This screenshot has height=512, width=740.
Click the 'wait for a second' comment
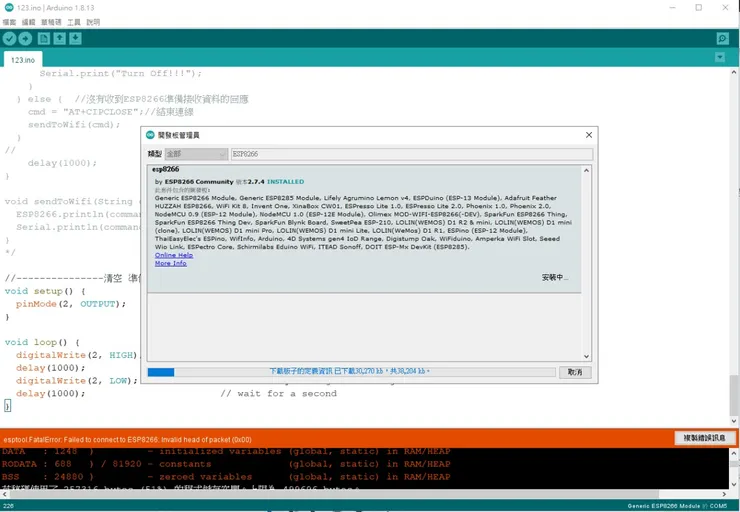[278, 393]
